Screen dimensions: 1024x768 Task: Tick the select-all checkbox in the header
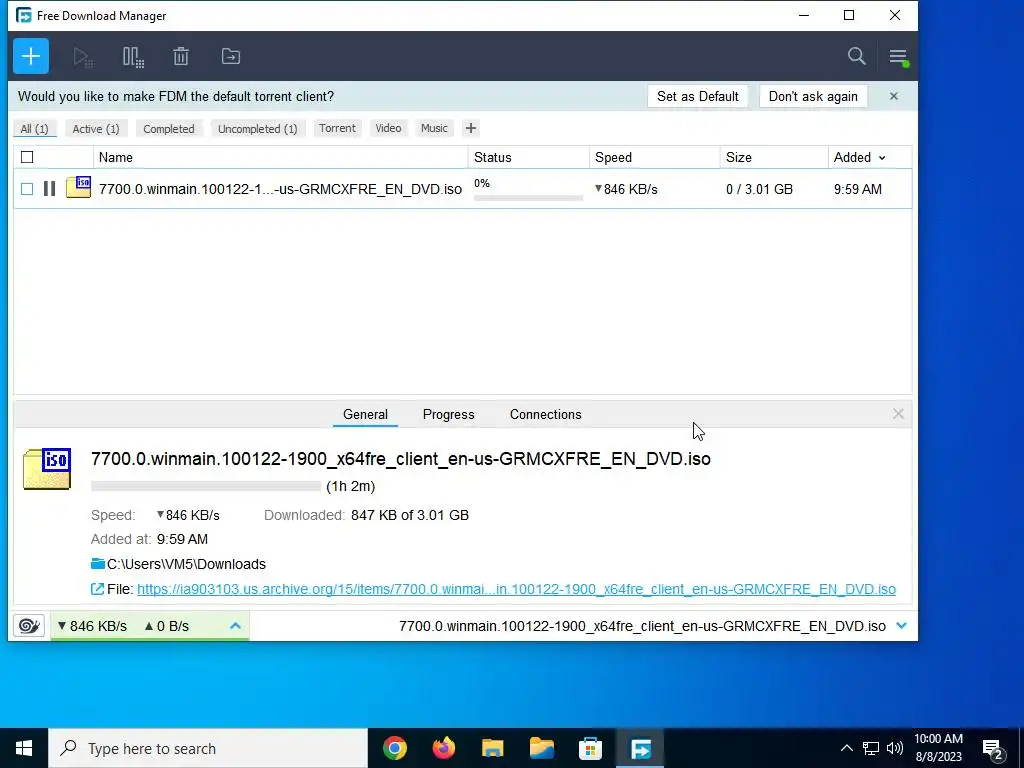pos(27,157)
